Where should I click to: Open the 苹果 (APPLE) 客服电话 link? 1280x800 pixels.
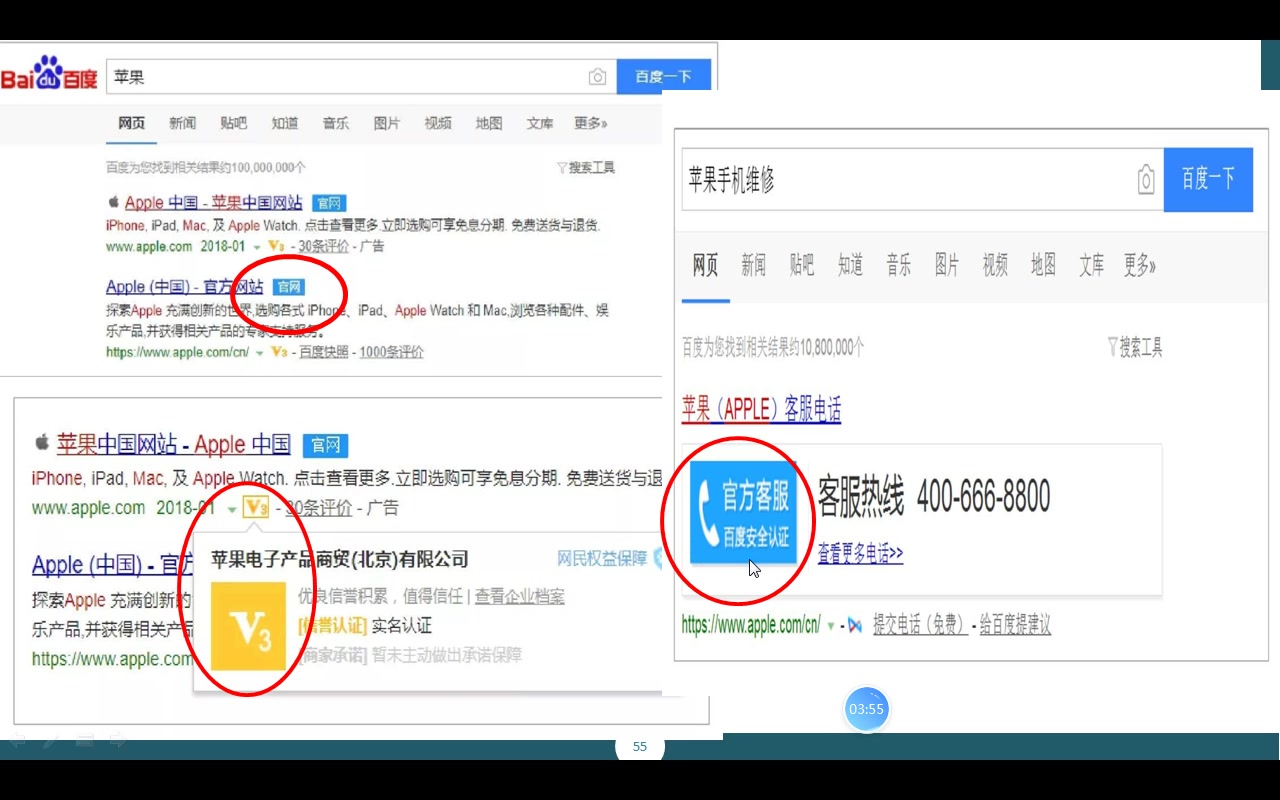pos(761,409)
